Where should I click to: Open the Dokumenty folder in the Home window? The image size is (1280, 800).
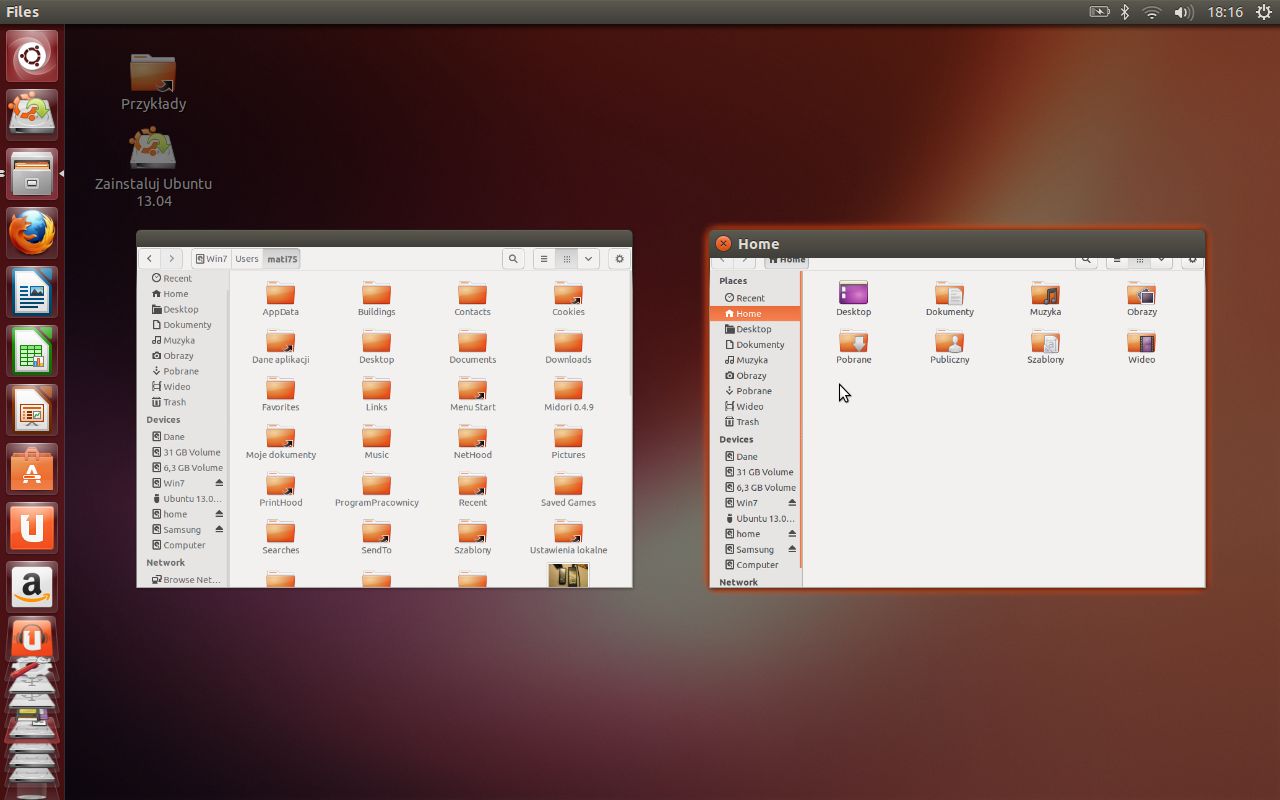tap(949, 299)
